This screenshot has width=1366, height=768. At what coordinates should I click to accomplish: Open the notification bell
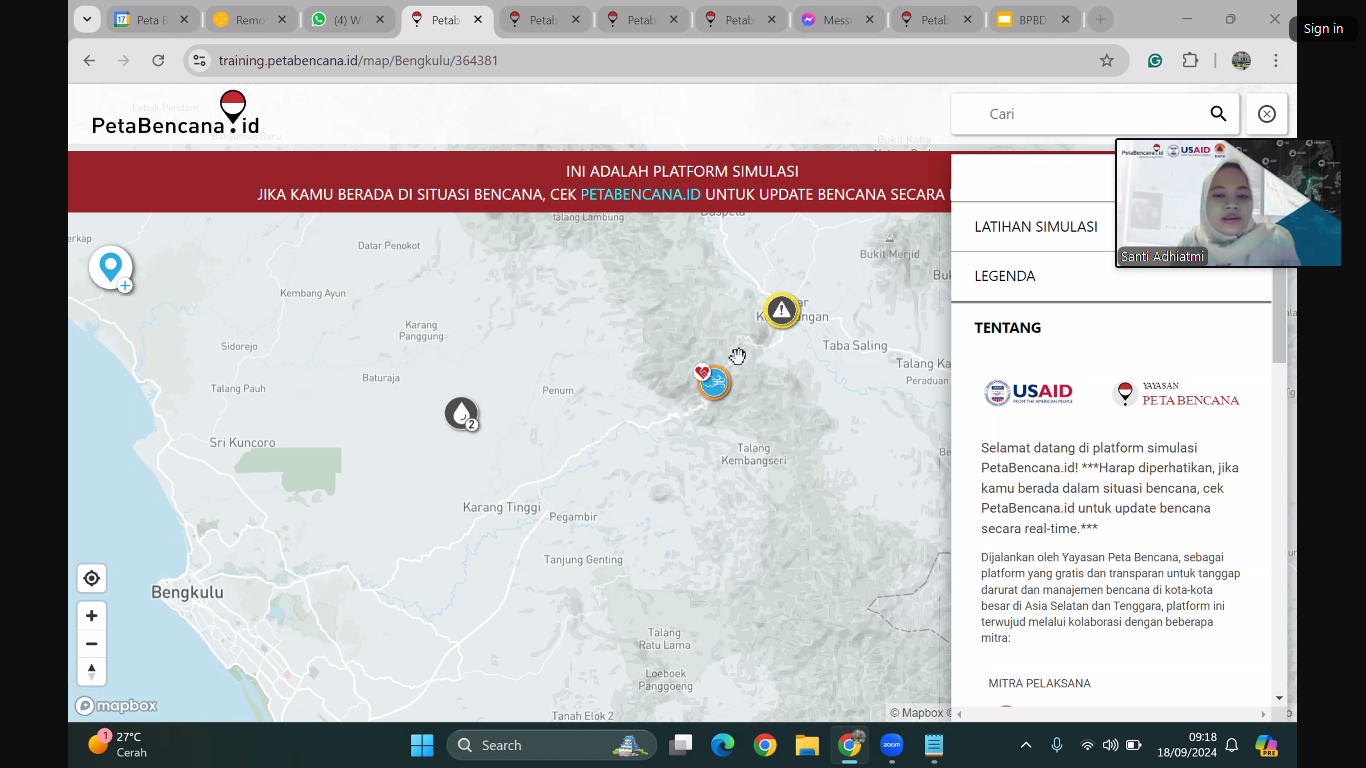pos(1232,745)
